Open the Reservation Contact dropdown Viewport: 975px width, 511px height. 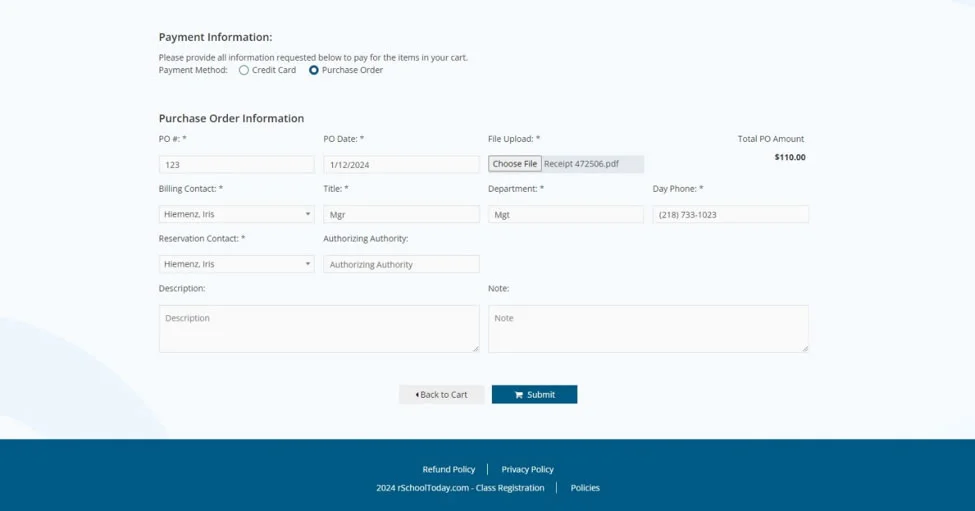point(236,264)
